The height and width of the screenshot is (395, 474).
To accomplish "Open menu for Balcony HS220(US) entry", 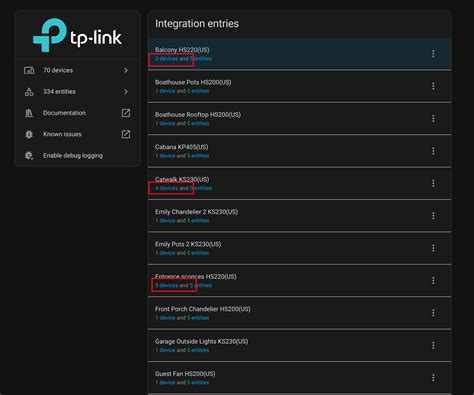I will (x=433, y=54).
